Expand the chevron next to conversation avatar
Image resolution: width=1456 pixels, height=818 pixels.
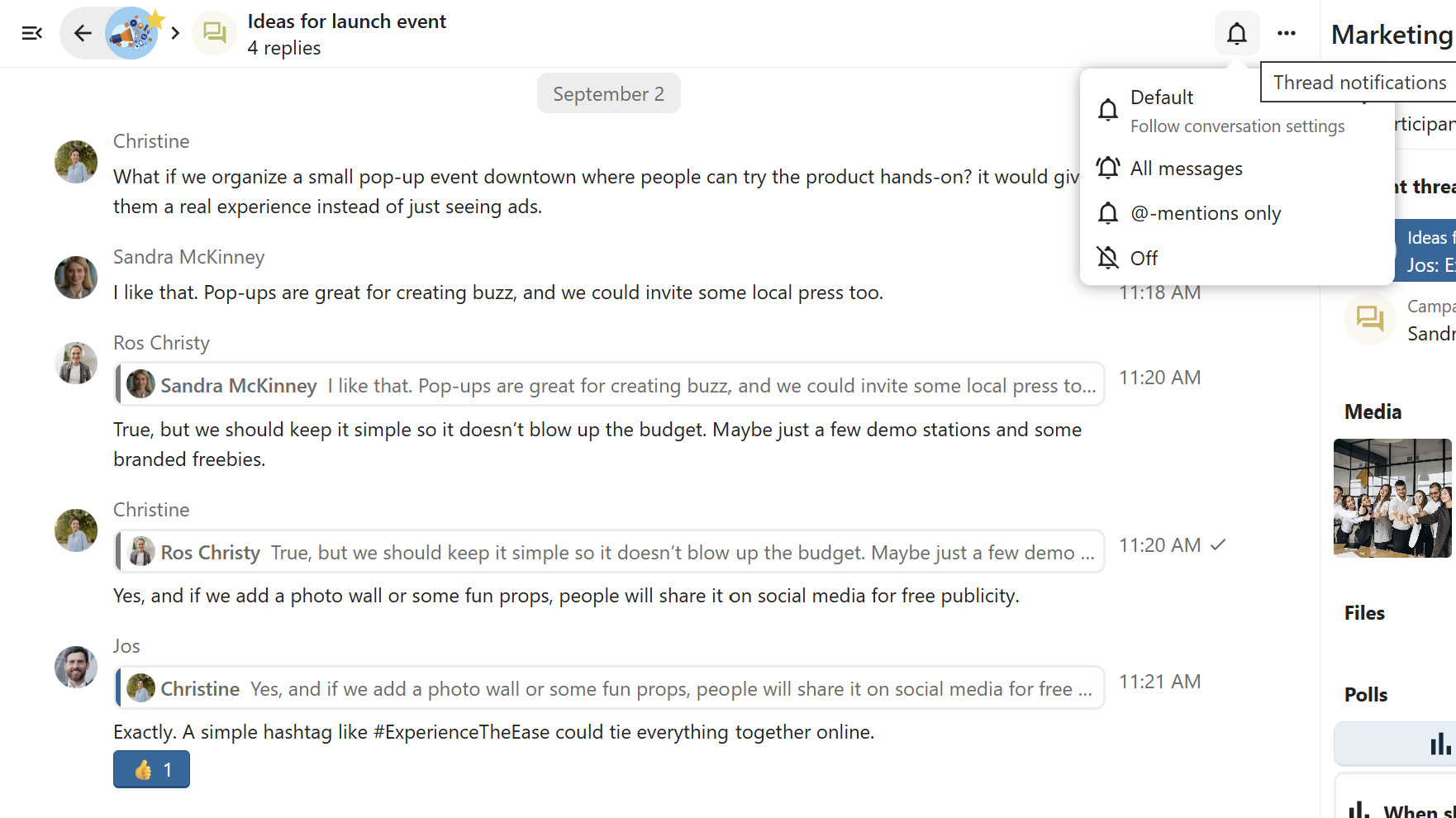point(175,33)
